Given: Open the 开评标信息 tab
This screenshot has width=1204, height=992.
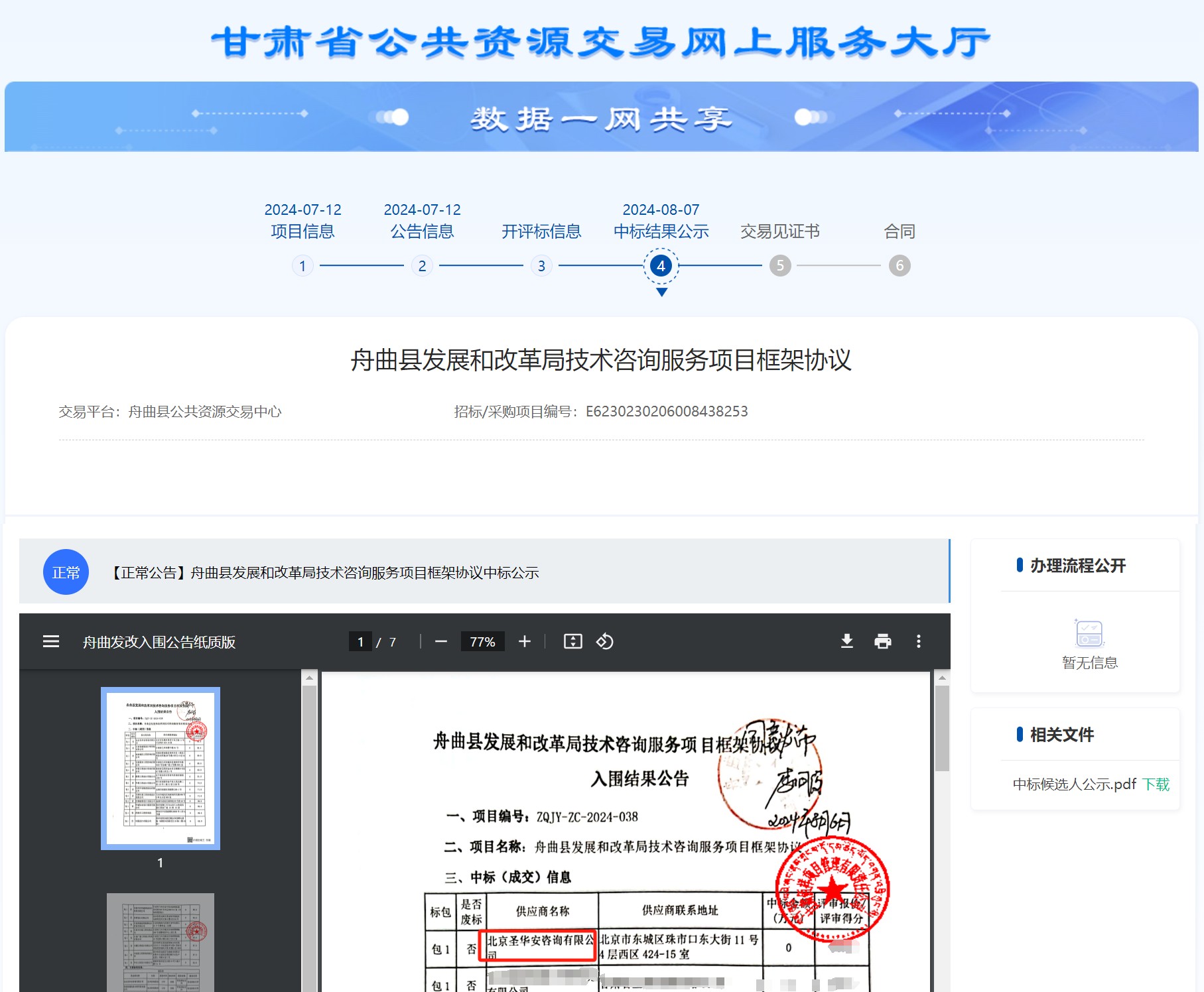Looking at the screenshot, I should pyautogui.click(x=541, y=231).
